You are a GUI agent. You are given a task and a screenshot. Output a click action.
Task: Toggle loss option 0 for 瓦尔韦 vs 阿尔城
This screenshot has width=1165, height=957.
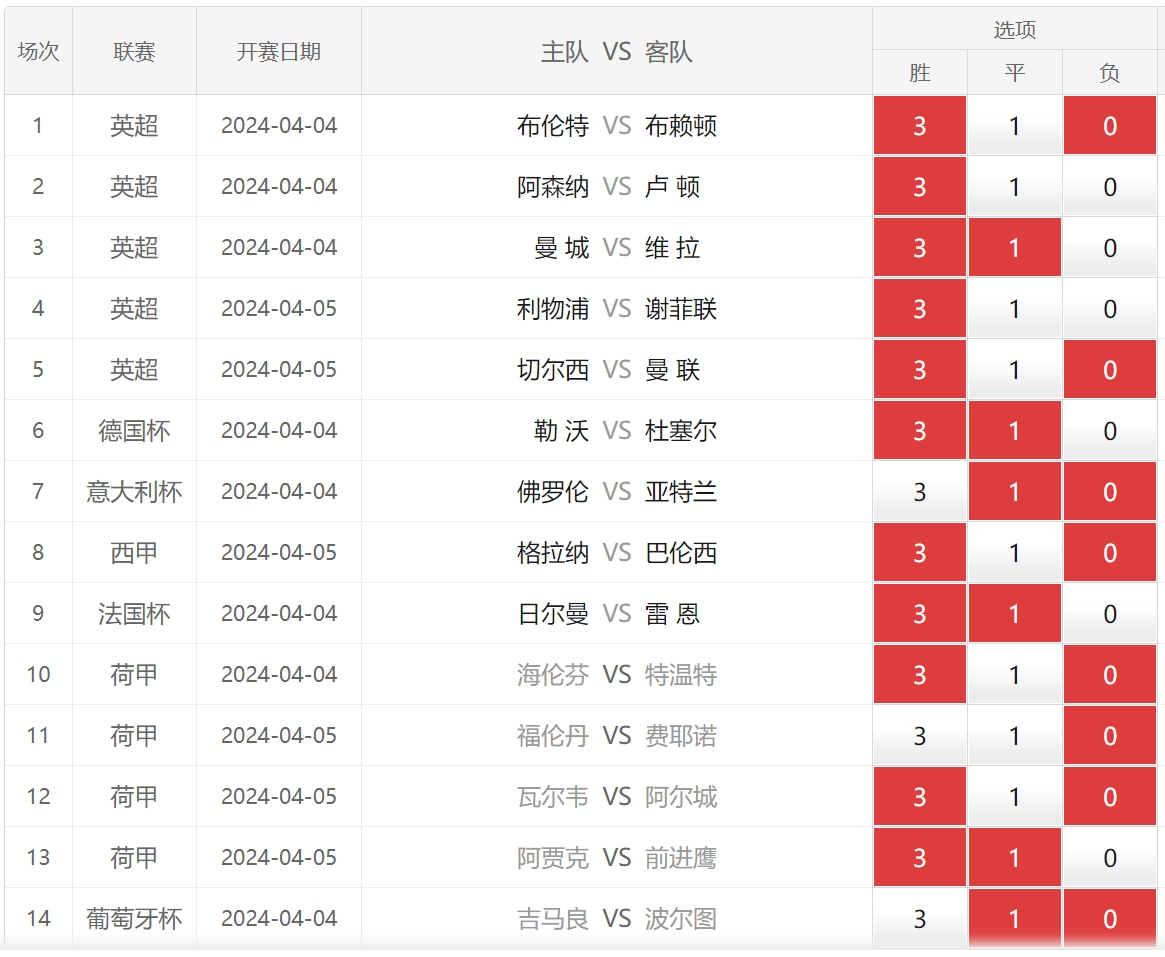(1110, 796)
